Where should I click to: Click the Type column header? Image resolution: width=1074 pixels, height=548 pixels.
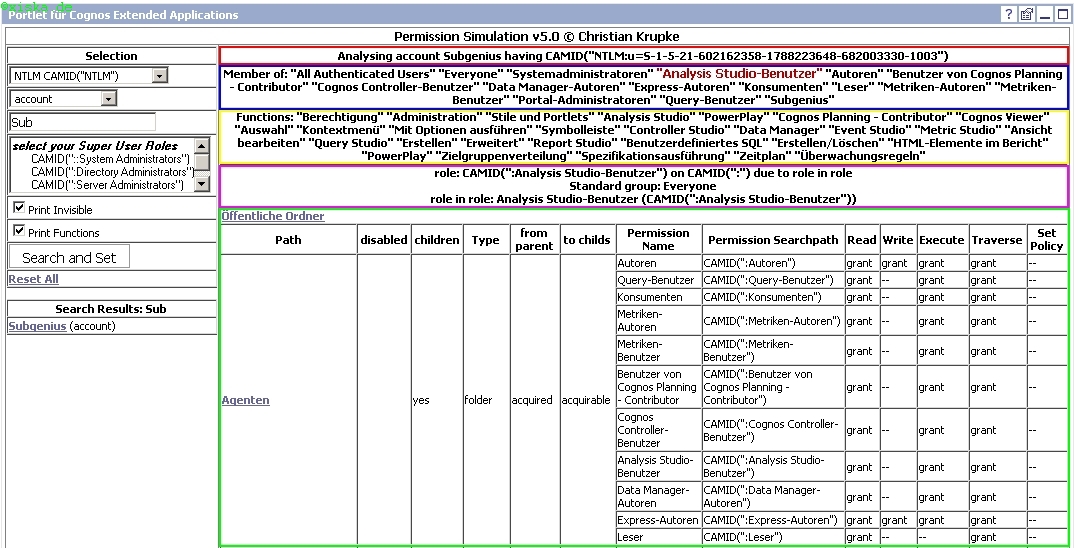(x=486, y=240)
